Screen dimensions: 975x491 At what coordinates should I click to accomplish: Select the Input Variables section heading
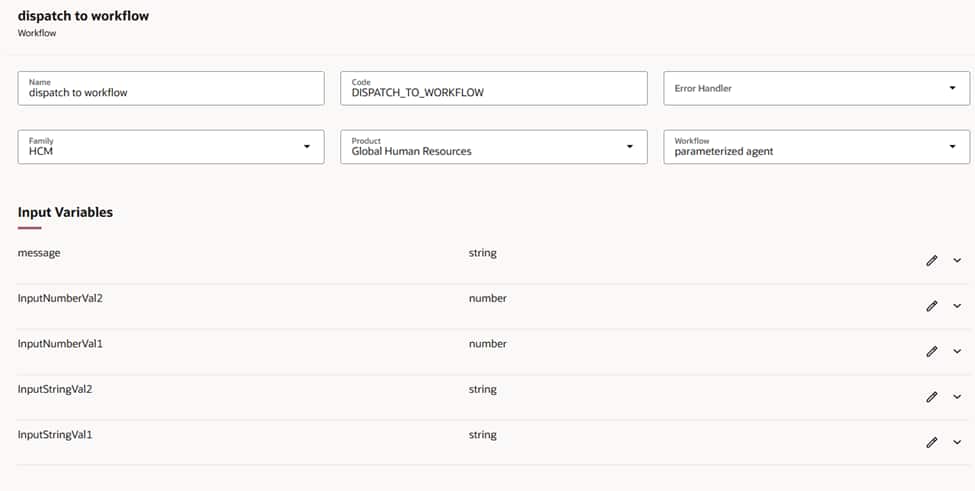(x=65, y=212)
